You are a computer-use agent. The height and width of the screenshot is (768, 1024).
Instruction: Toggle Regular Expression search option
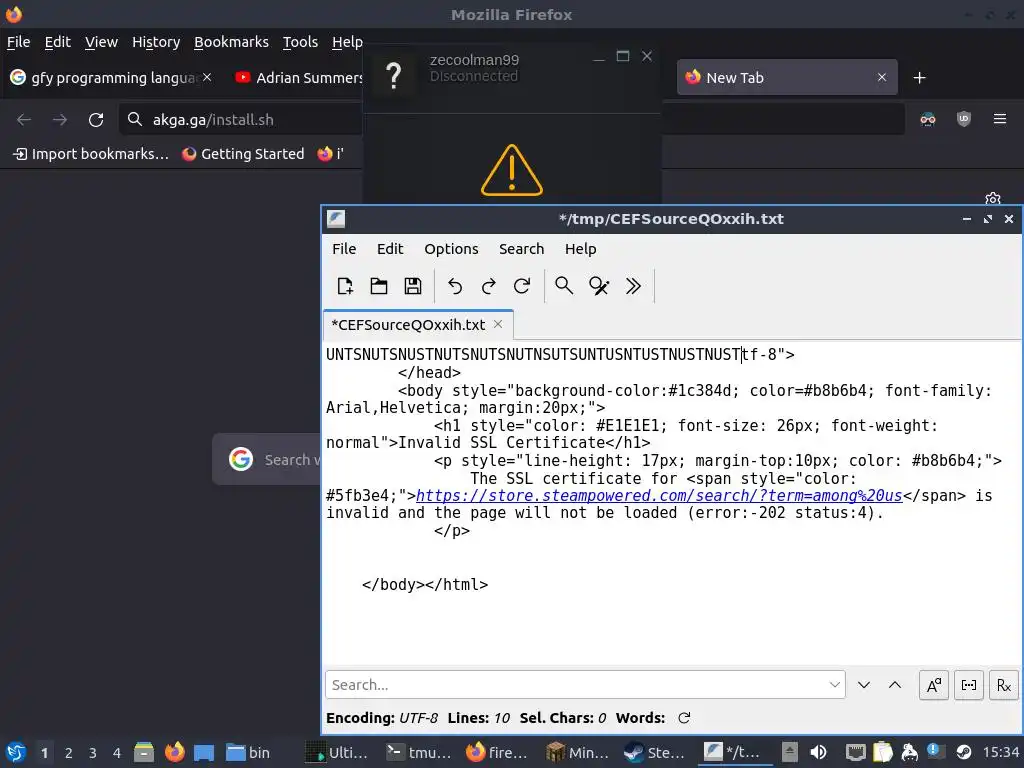pyautogui.click(x=1004, y=685)
